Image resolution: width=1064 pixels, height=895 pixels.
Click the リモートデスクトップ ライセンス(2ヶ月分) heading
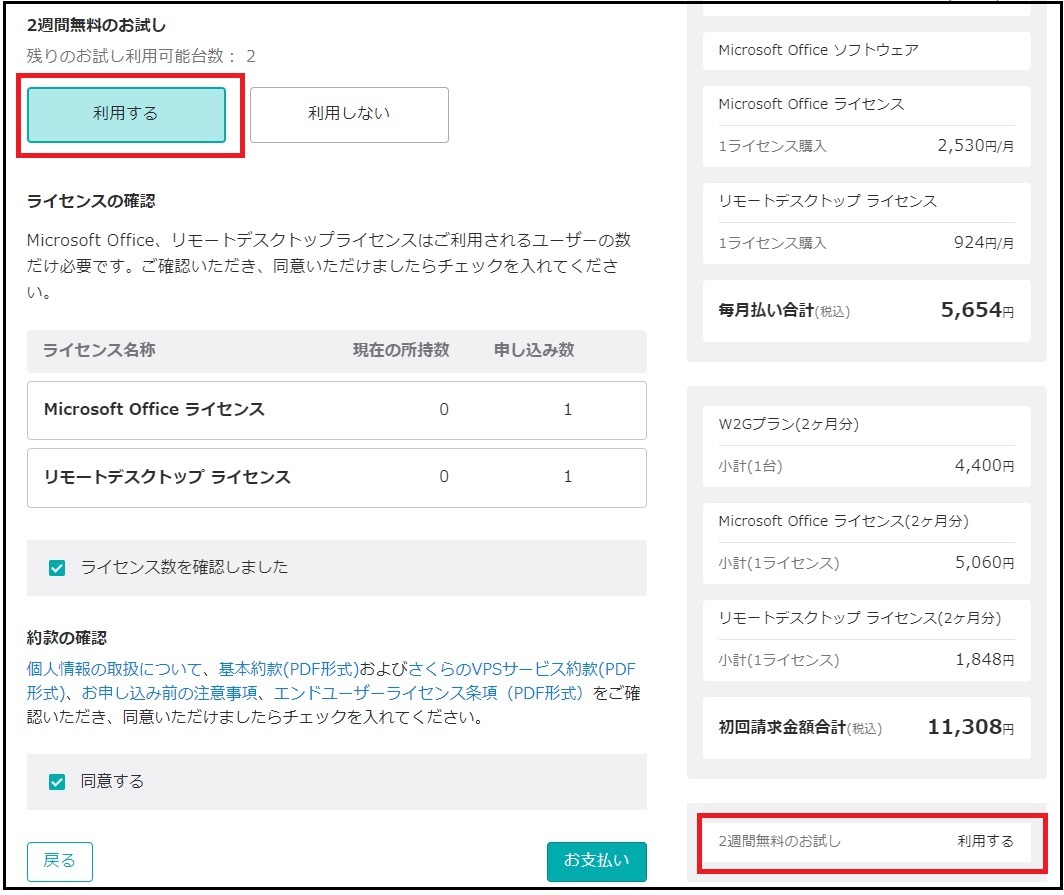[860, 618]
